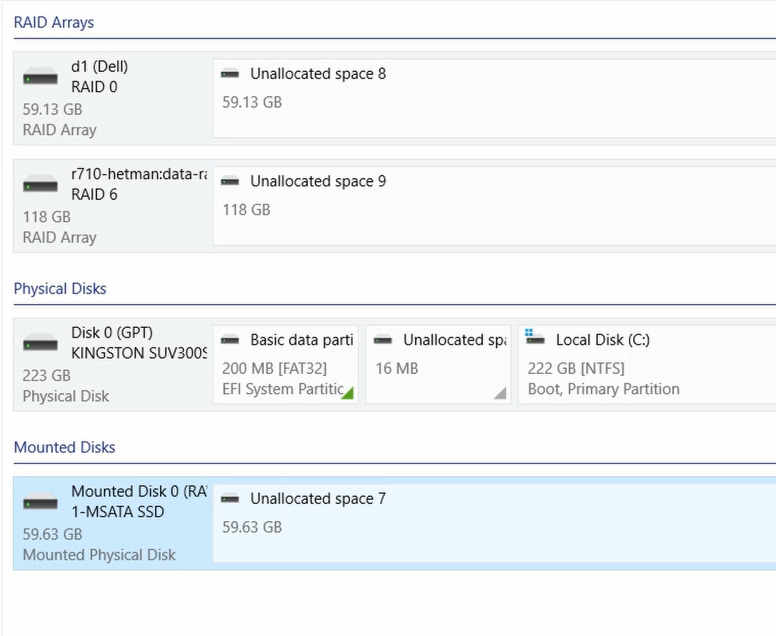Open the Local Disk (C:) 222 GB NTFS partition

point(647,364)
